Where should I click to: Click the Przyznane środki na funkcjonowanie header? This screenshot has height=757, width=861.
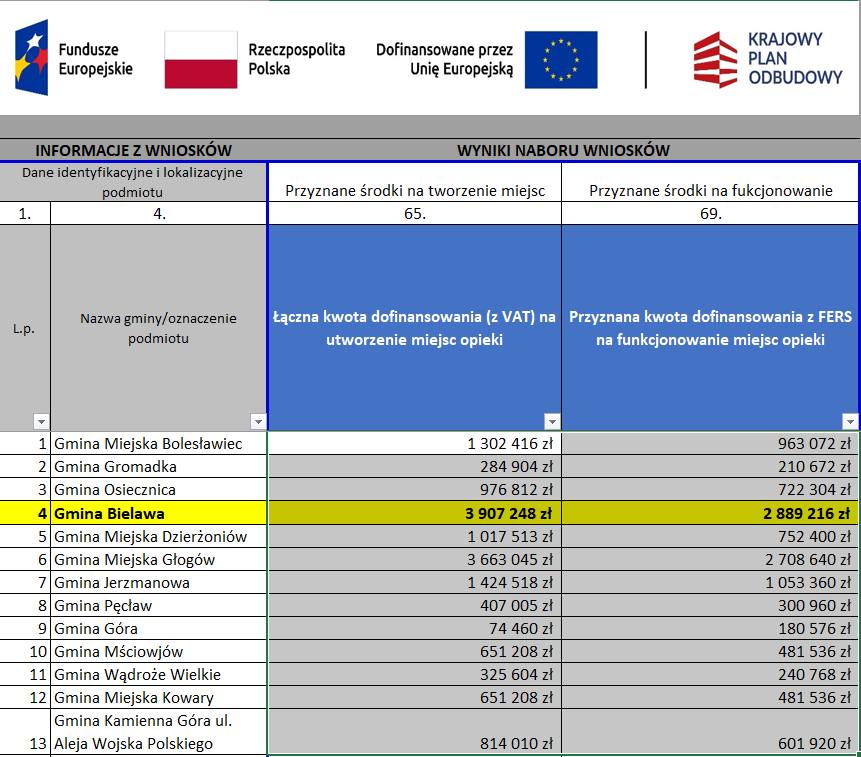pos(710,190)
